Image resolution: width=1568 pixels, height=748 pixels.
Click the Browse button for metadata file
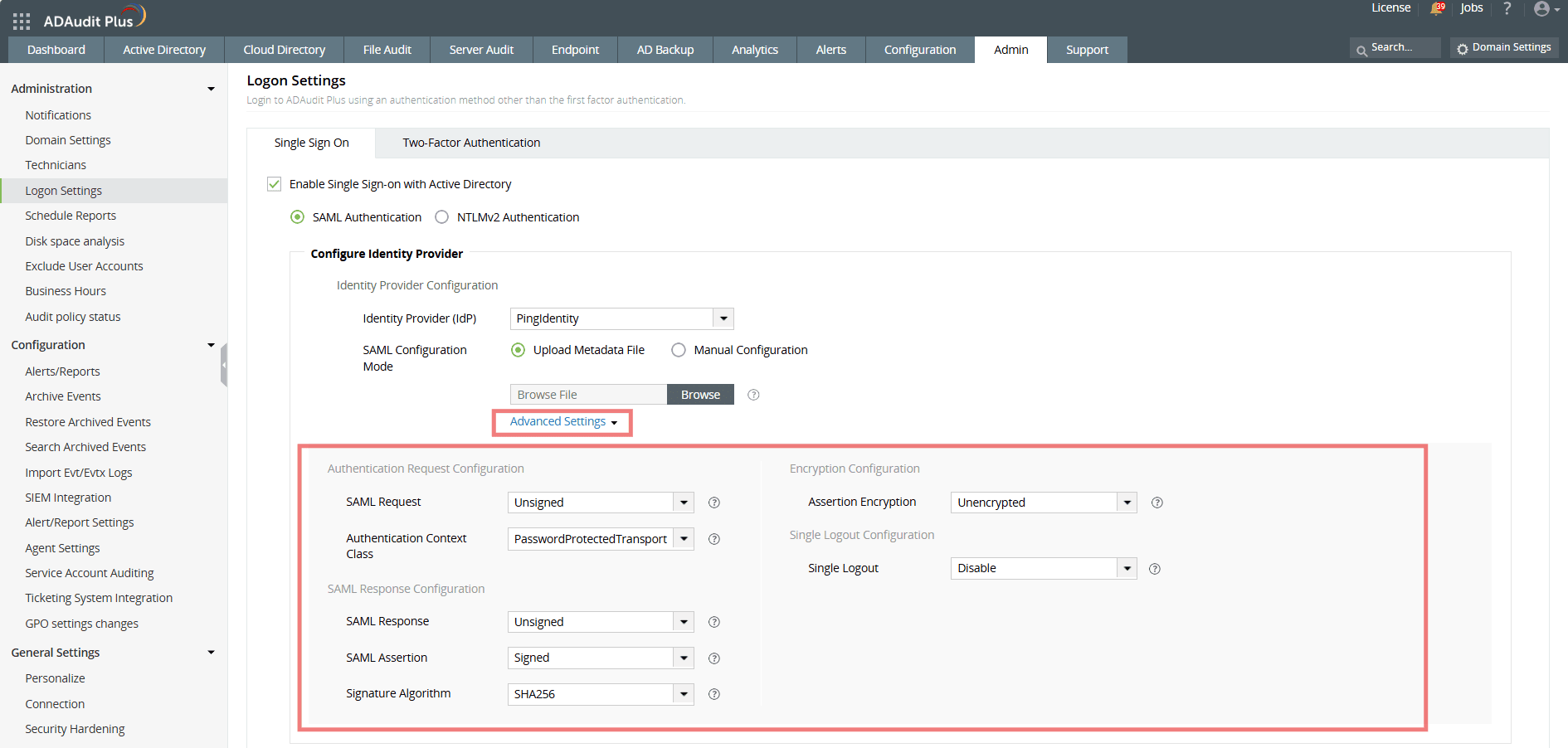pyautogui.click(x=699, y=394)
